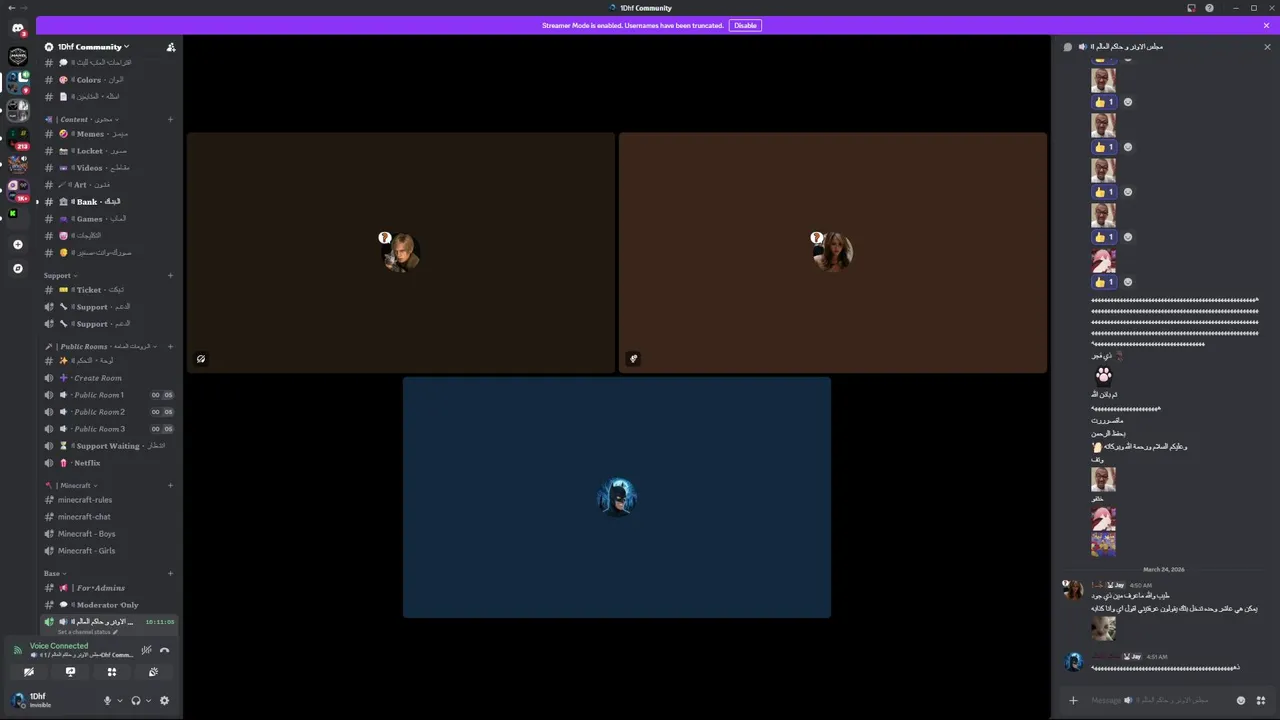Edit channel status pencil icon
Viewport: 1280px width, 720px height.
pyautogui.click(x=115, y=632)
